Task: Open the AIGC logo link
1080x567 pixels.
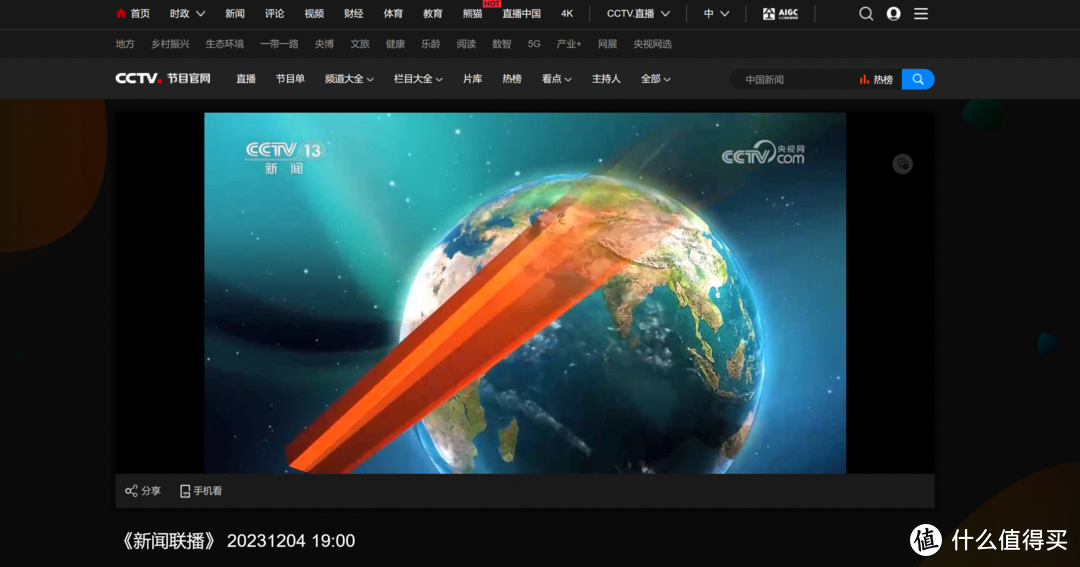Action: (x=780, y=14)
